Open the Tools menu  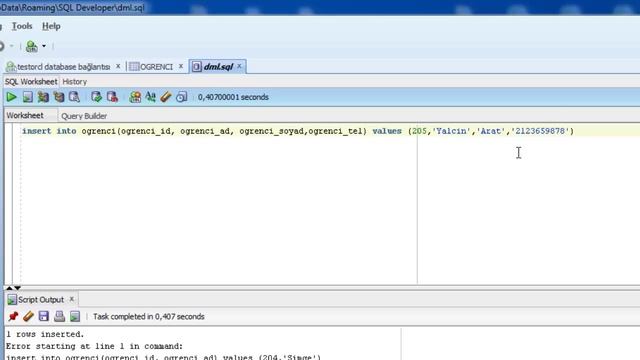(x=22, y=26)
